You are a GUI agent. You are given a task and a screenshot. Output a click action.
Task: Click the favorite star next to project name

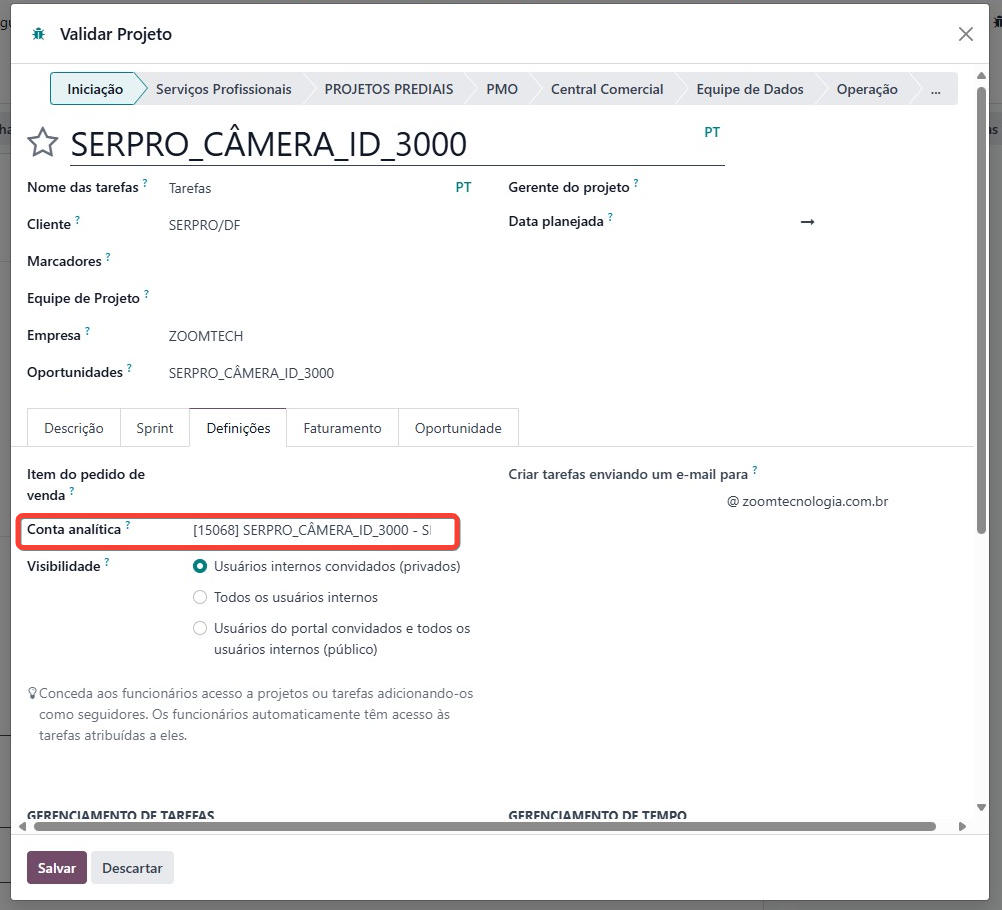click(42, 143)
